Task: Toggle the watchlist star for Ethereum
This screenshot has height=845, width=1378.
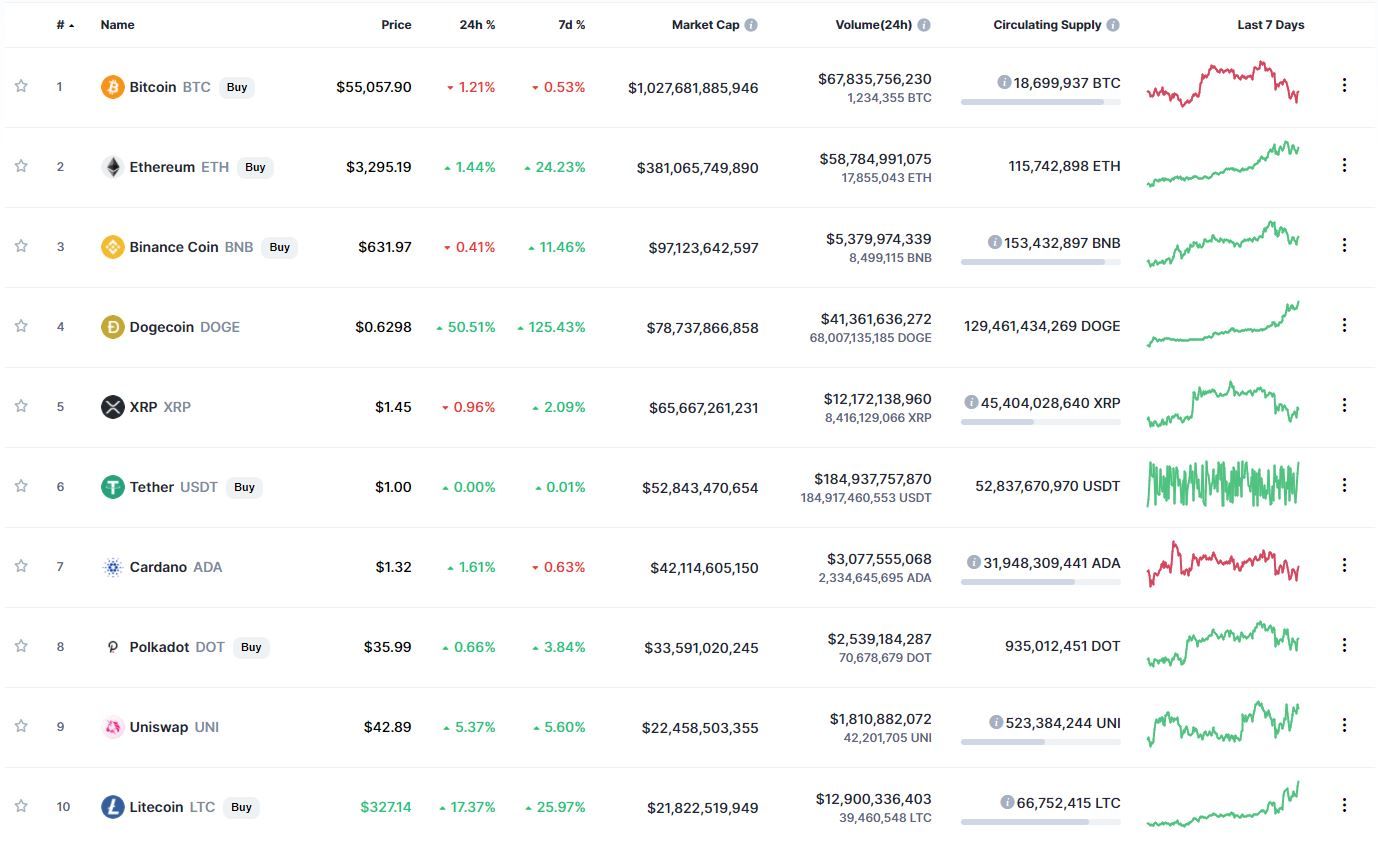Action: click(21, 166)
